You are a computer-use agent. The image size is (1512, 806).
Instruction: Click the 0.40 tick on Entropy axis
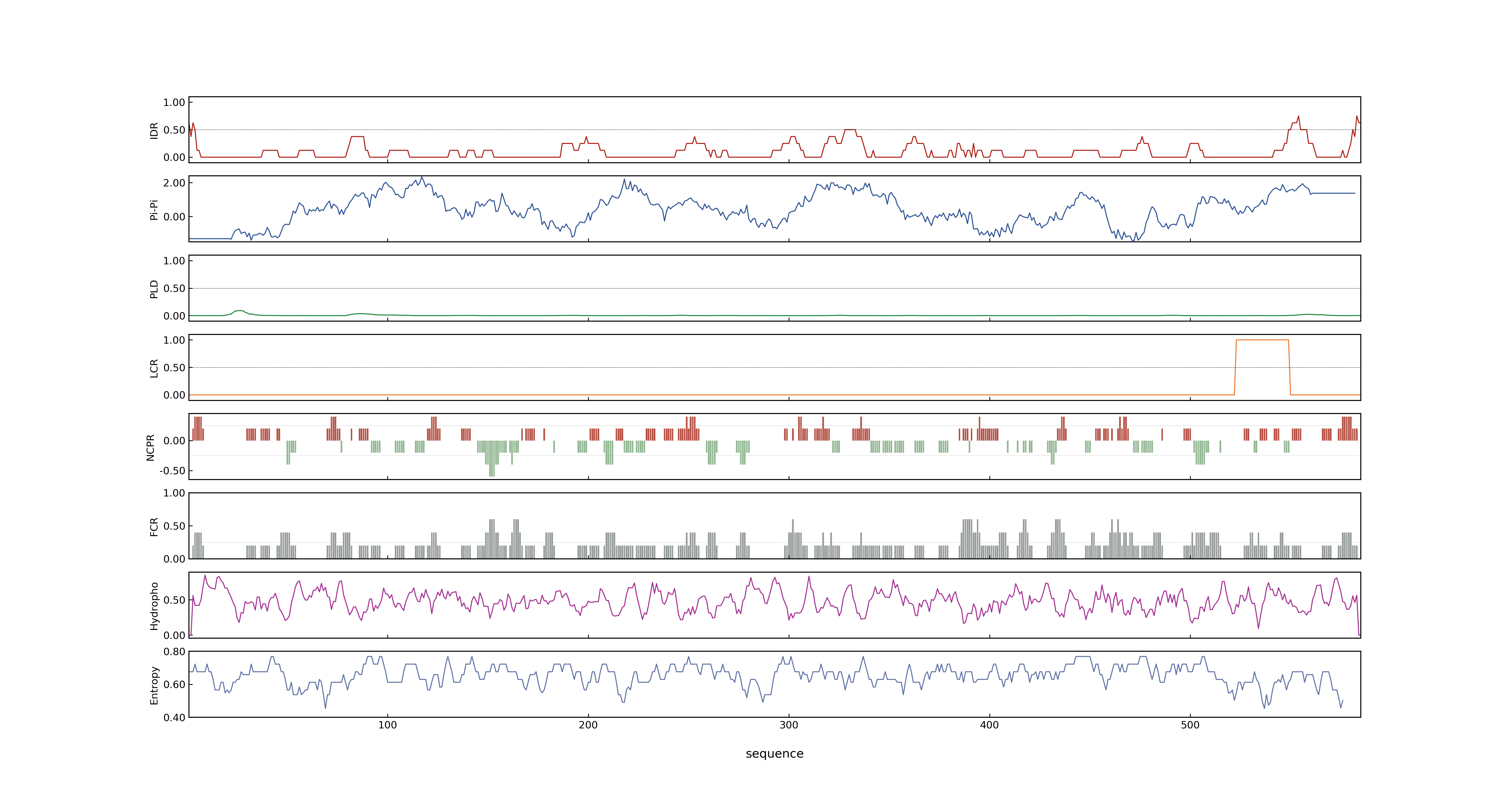tap(174, 717)
